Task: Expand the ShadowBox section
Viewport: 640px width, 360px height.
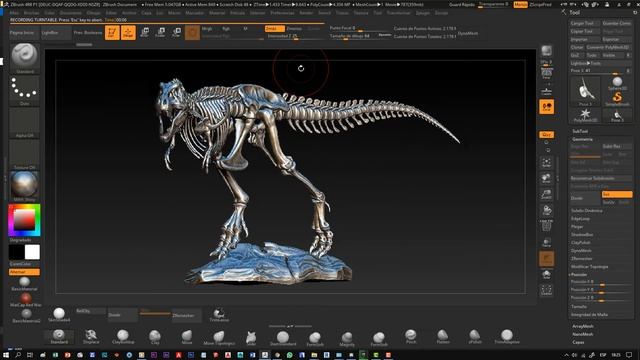Action: click(x=582, y=234)
